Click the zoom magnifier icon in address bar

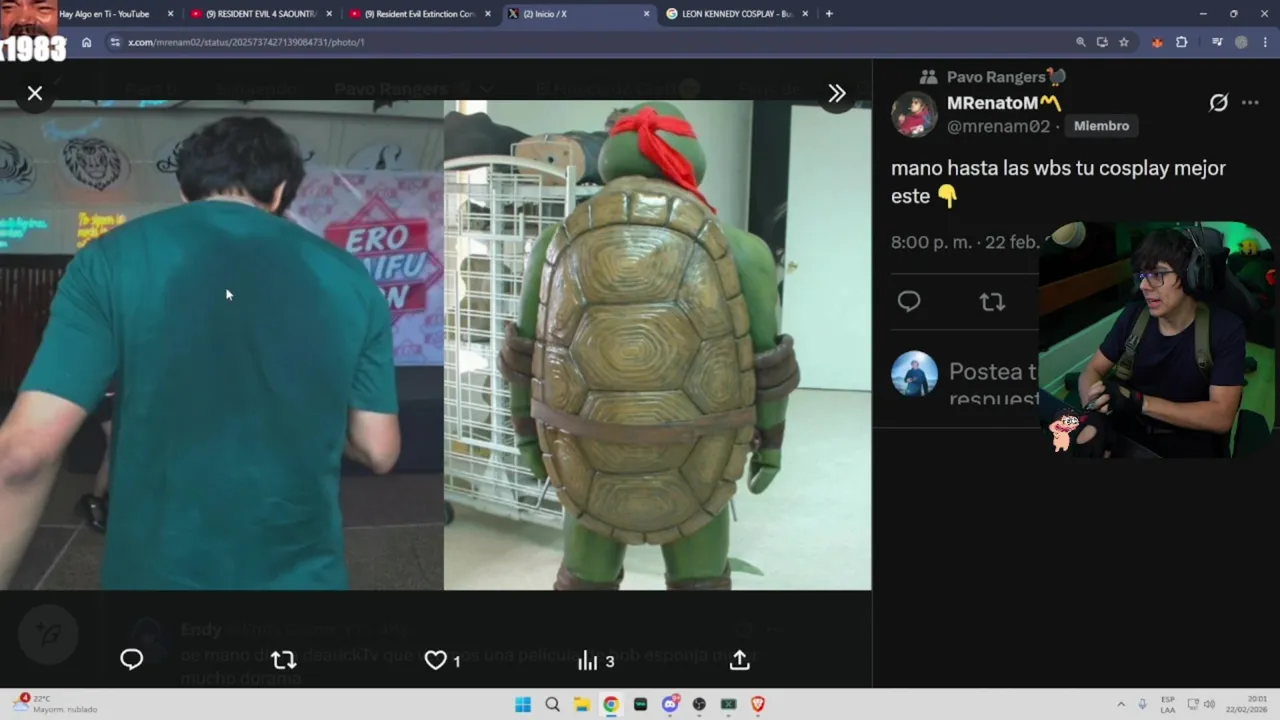1080,42
